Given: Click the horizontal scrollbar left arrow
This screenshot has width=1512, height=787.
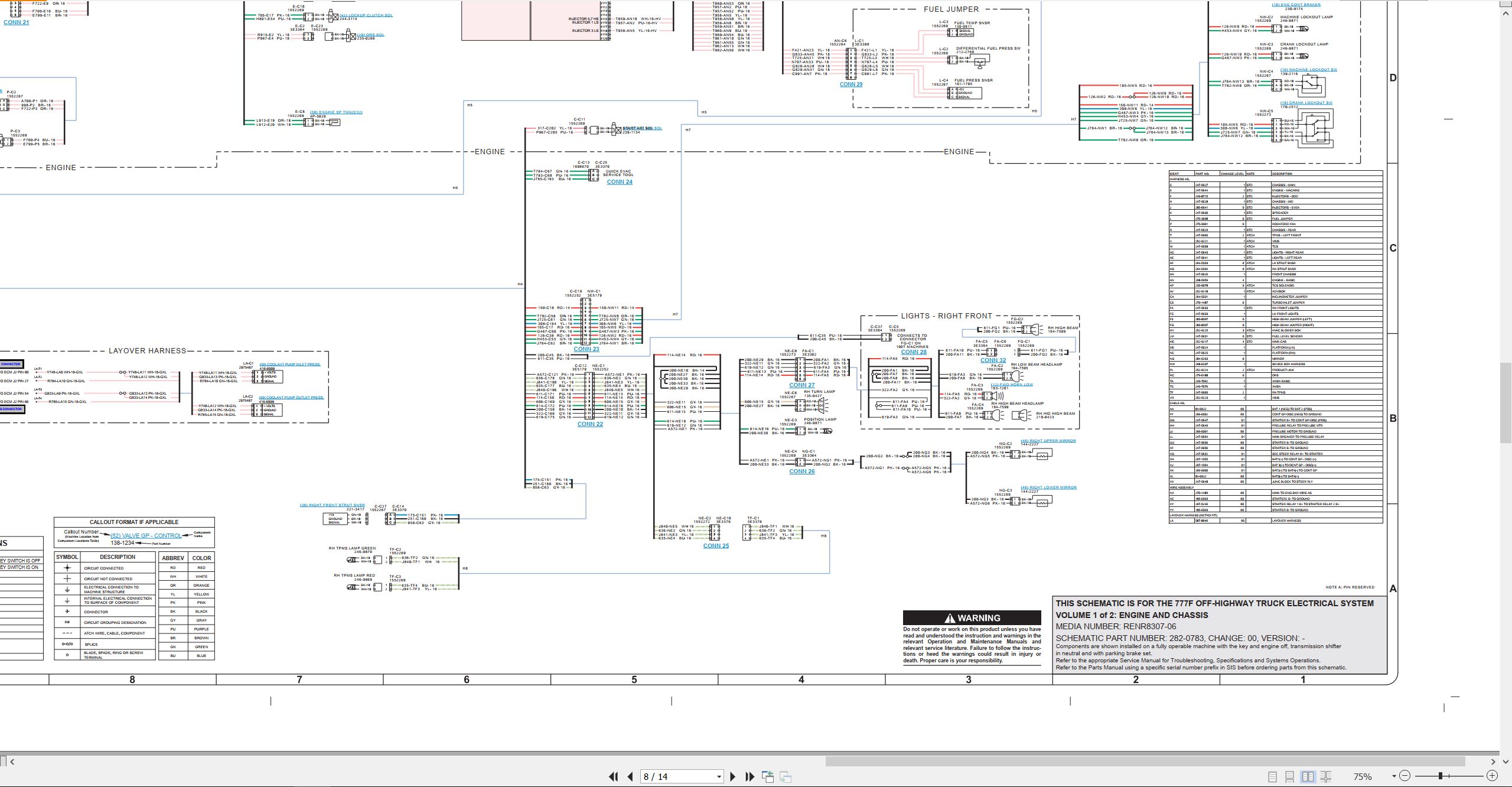Looking at the screenshot, I should coord(12,762).
